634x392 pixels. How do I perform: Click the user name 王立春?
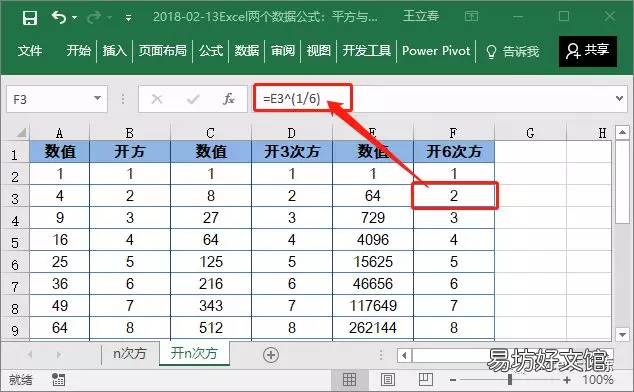point(421,16)
